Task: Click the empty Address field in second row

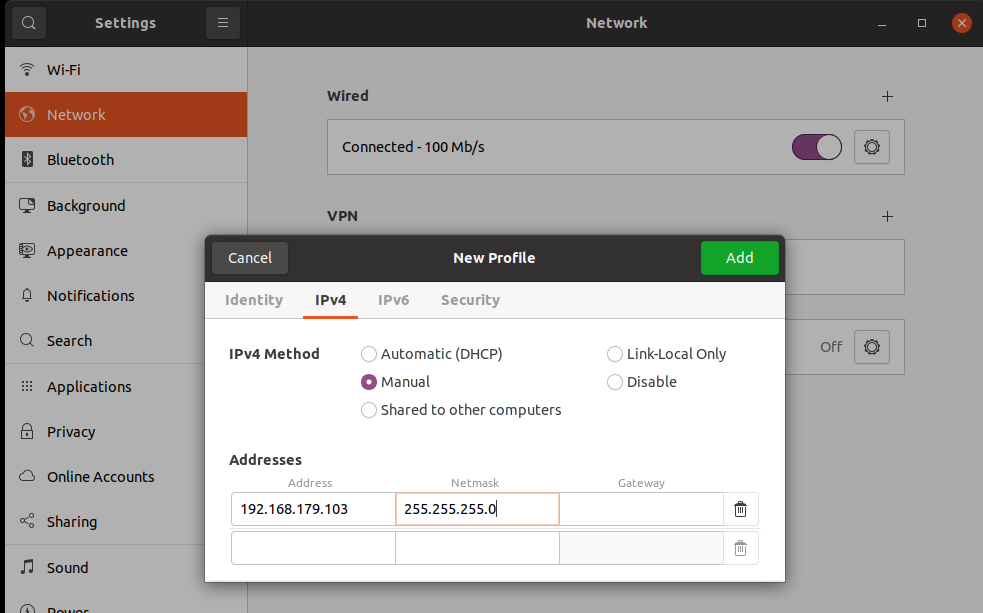Action: click(x=313, y=548)
